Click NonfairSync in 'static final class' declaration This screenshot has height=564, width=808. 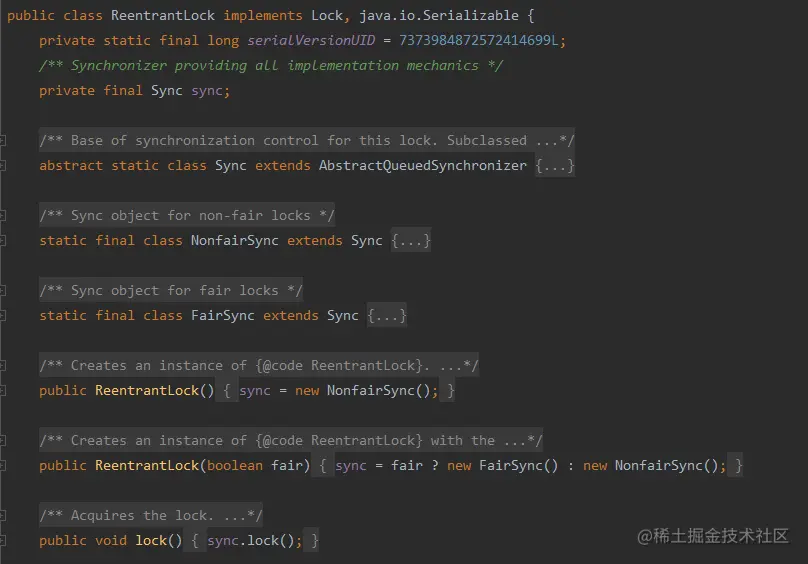(234, 241)
